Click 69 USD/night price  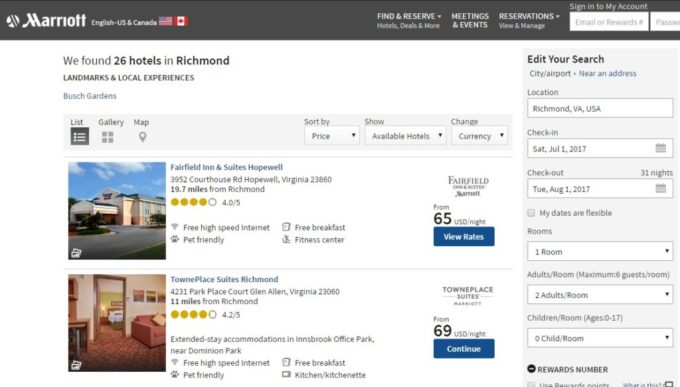point(459,331)
